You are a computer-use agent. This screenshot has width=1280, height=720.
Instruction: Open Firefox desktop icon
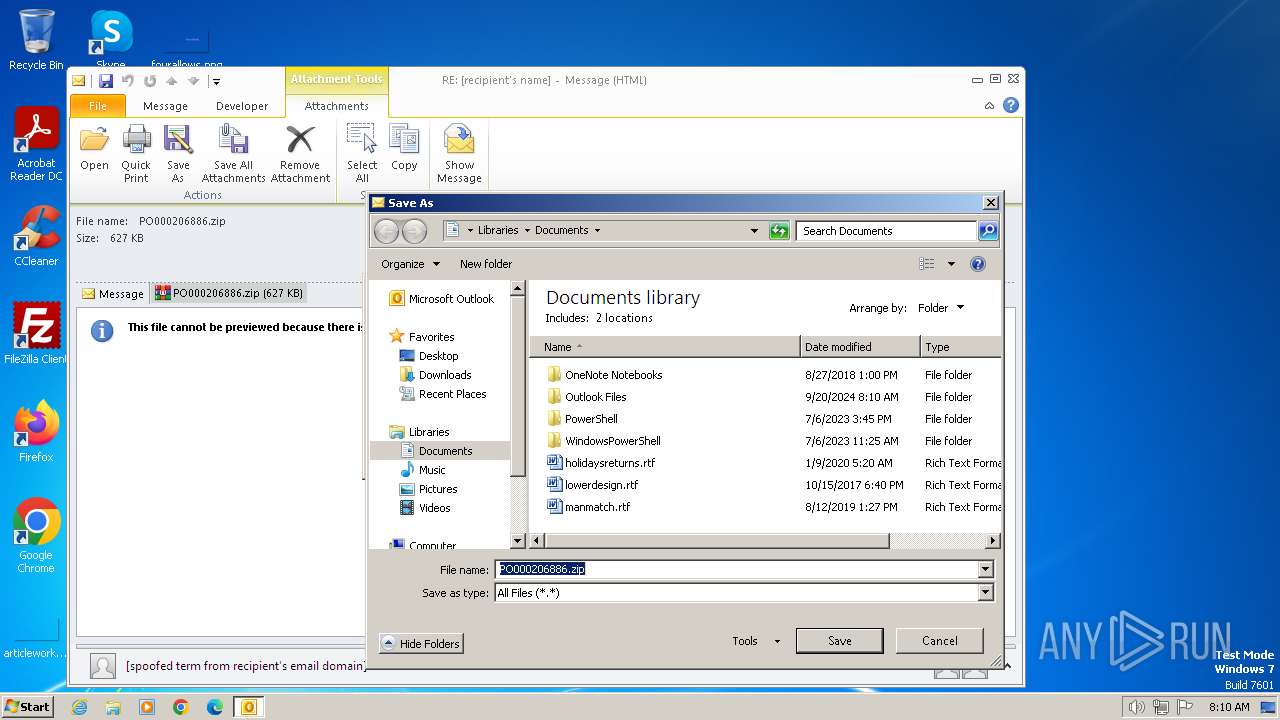[36, 432]
